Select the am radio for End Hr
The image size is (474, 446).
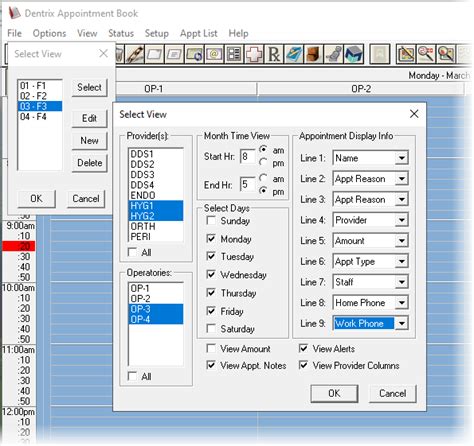point(263,178)
